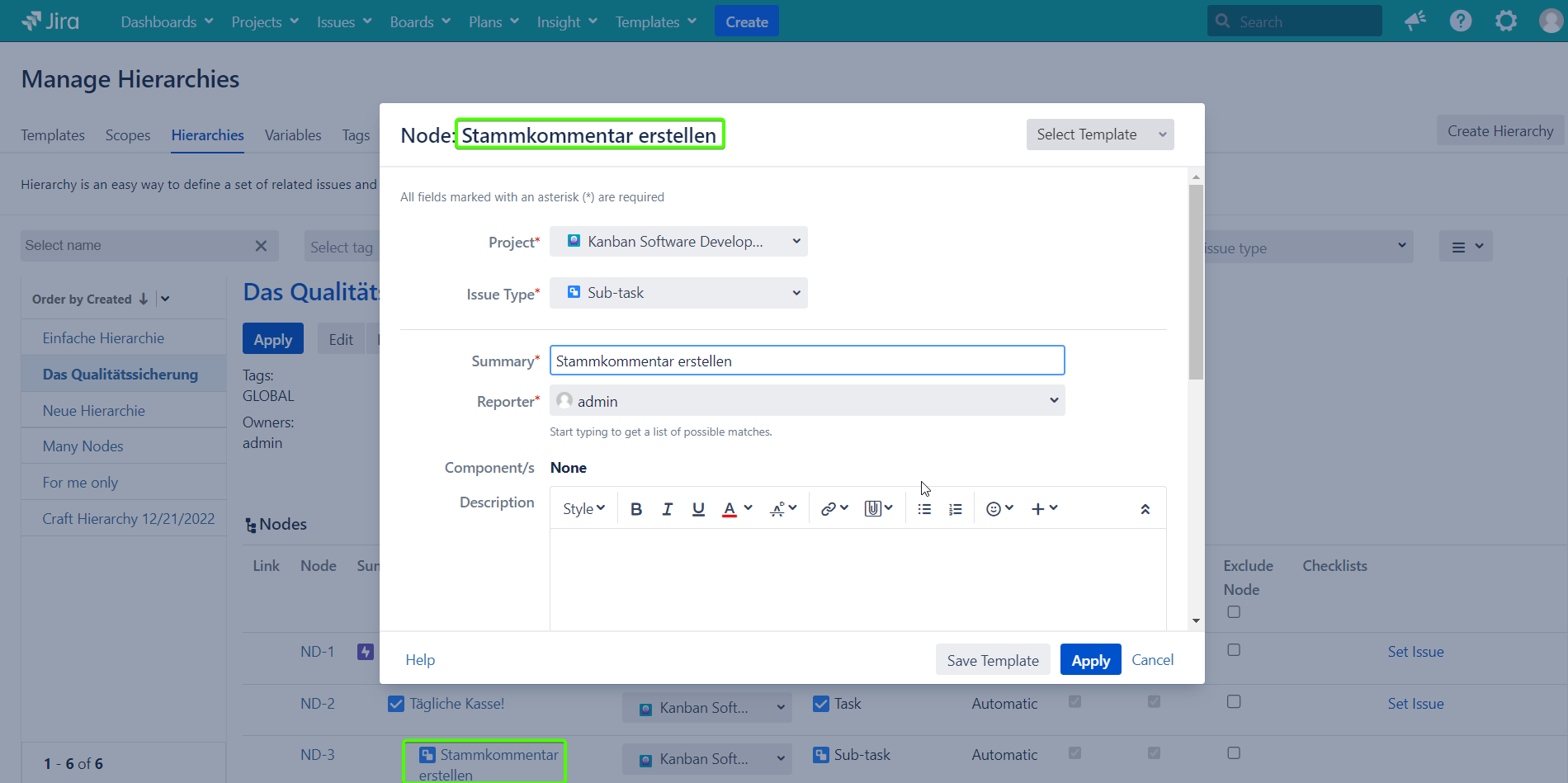Screen dimensions: 1568x783
Task: Apply italic formatting in description toolbar
Action: [x=667, y=509]
